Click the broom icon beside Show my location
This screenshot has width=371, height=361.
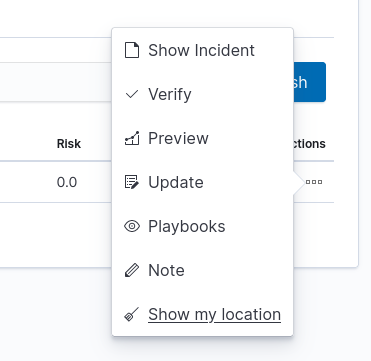[132, 314]
